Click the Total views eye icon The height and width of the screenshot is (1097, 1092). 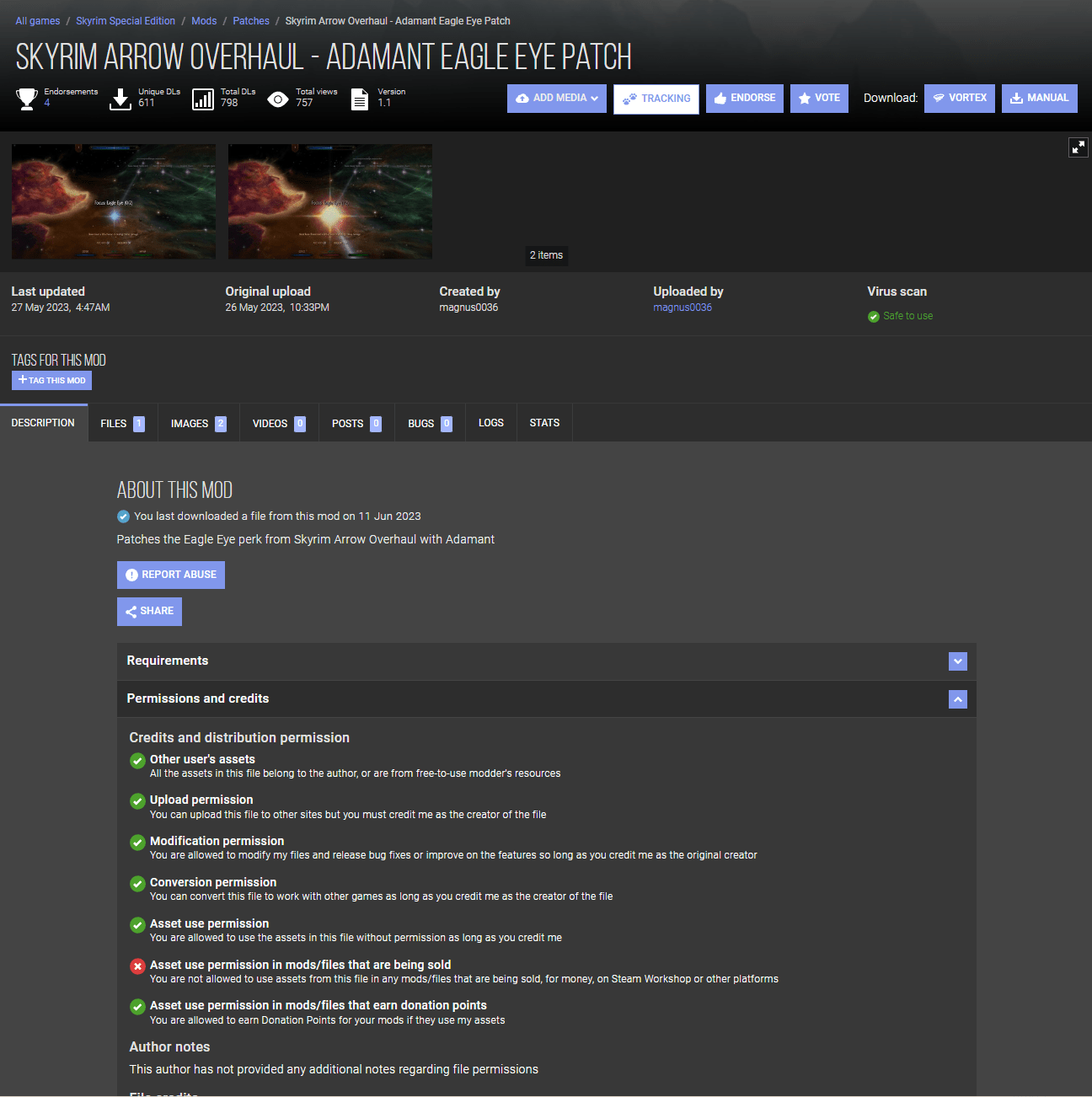click(277, 99)
